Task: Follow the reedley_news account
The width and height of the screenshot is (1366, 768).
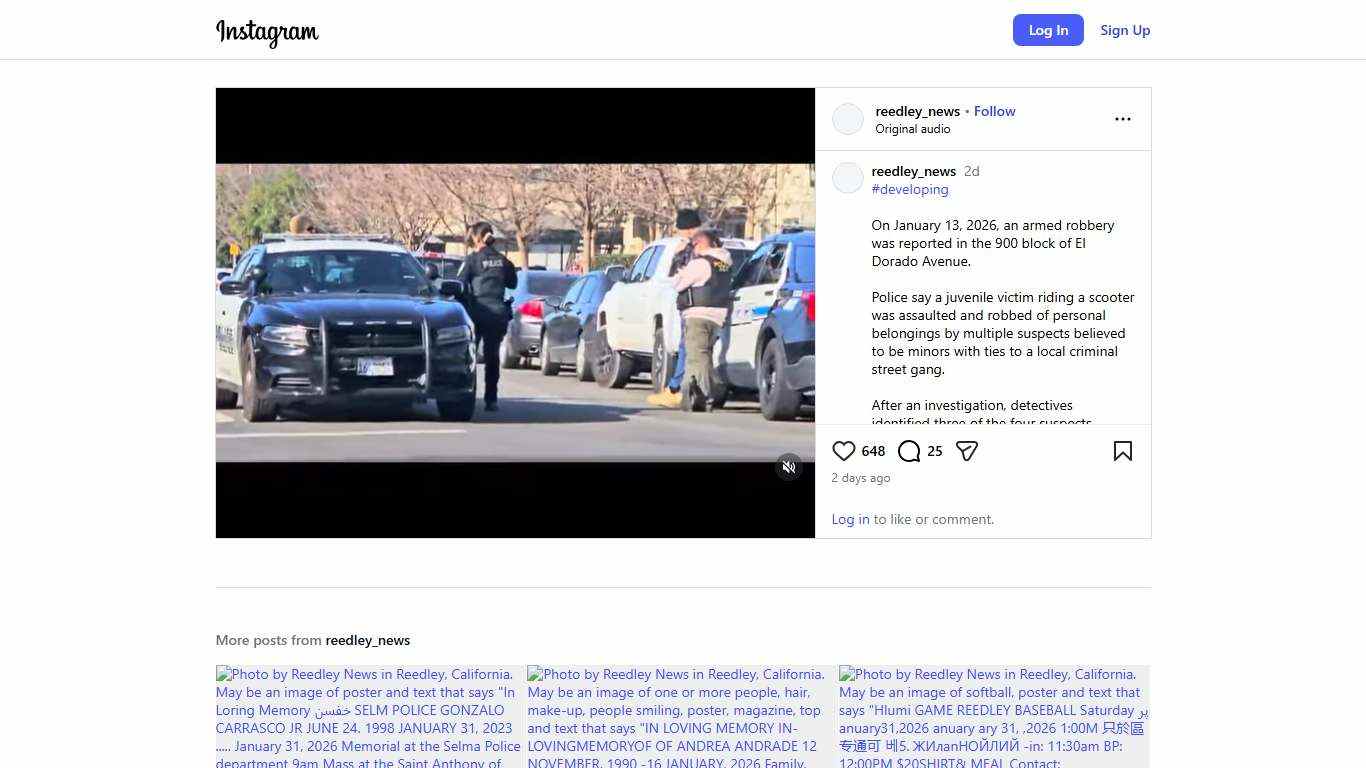Action: click(x=994, y=111)
